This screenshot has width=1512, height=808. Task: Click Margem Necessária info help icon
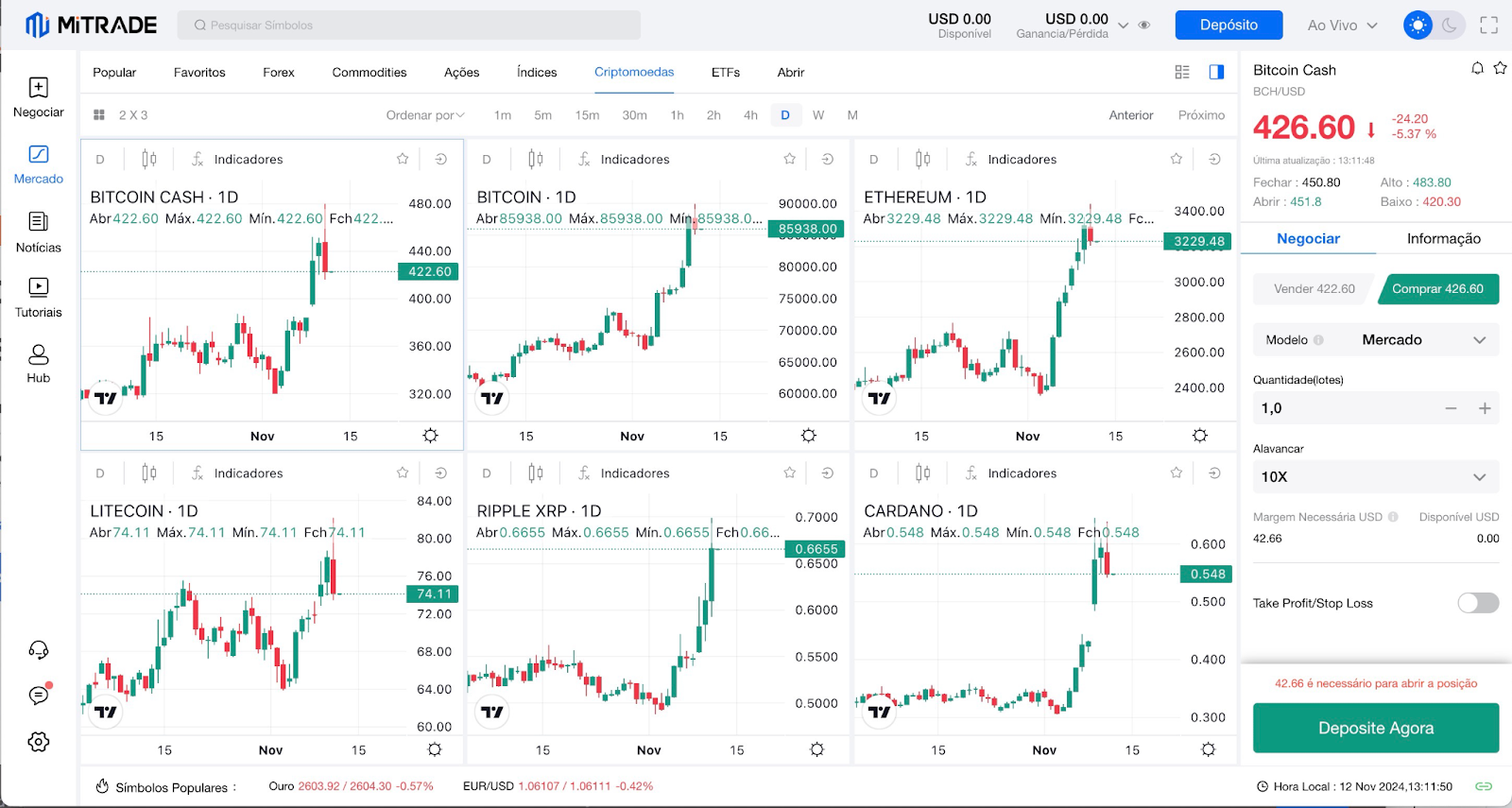pos(1393,517)
